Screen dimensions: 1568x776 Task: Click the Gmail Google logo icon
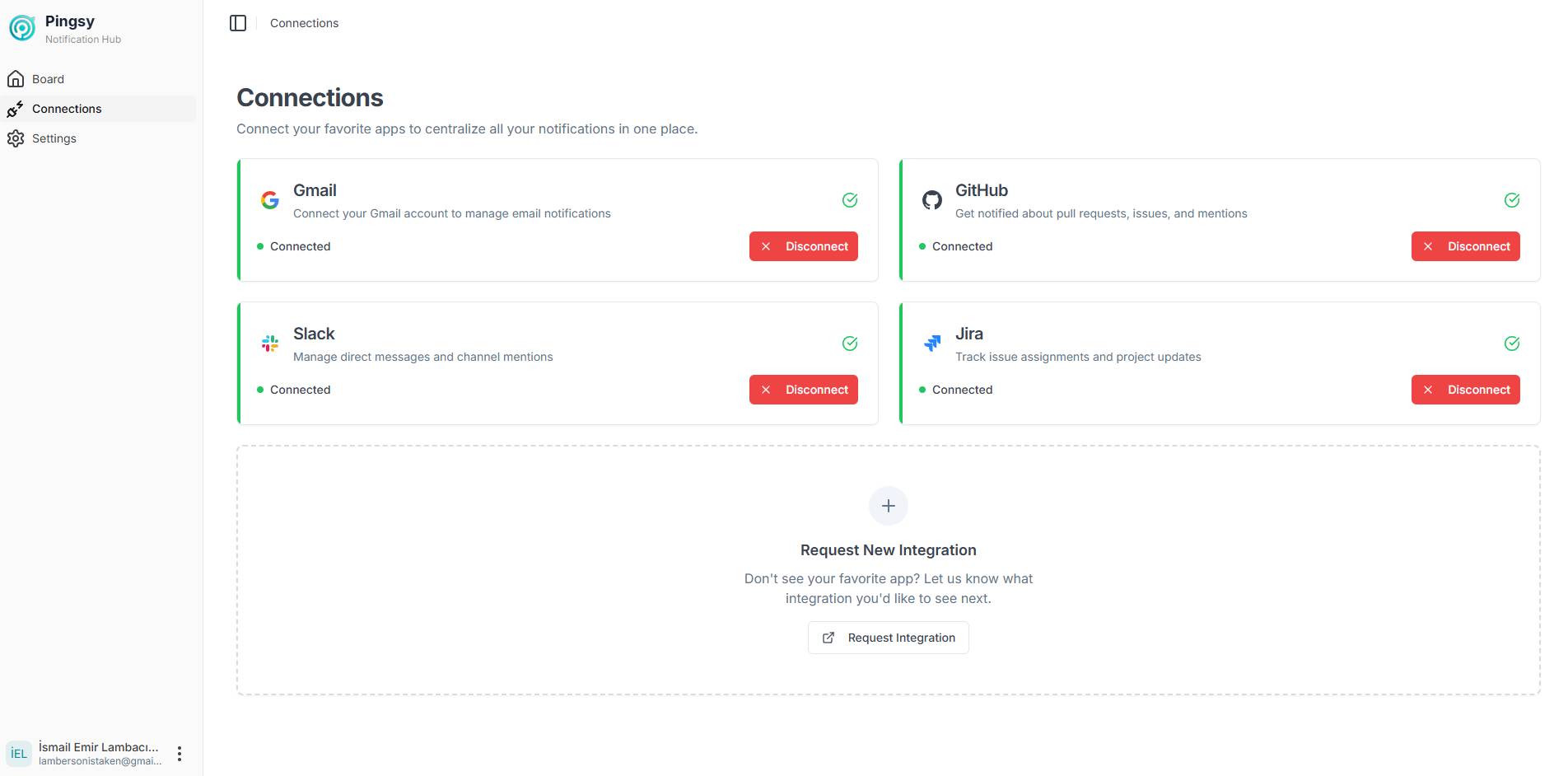tap(270, 200)
